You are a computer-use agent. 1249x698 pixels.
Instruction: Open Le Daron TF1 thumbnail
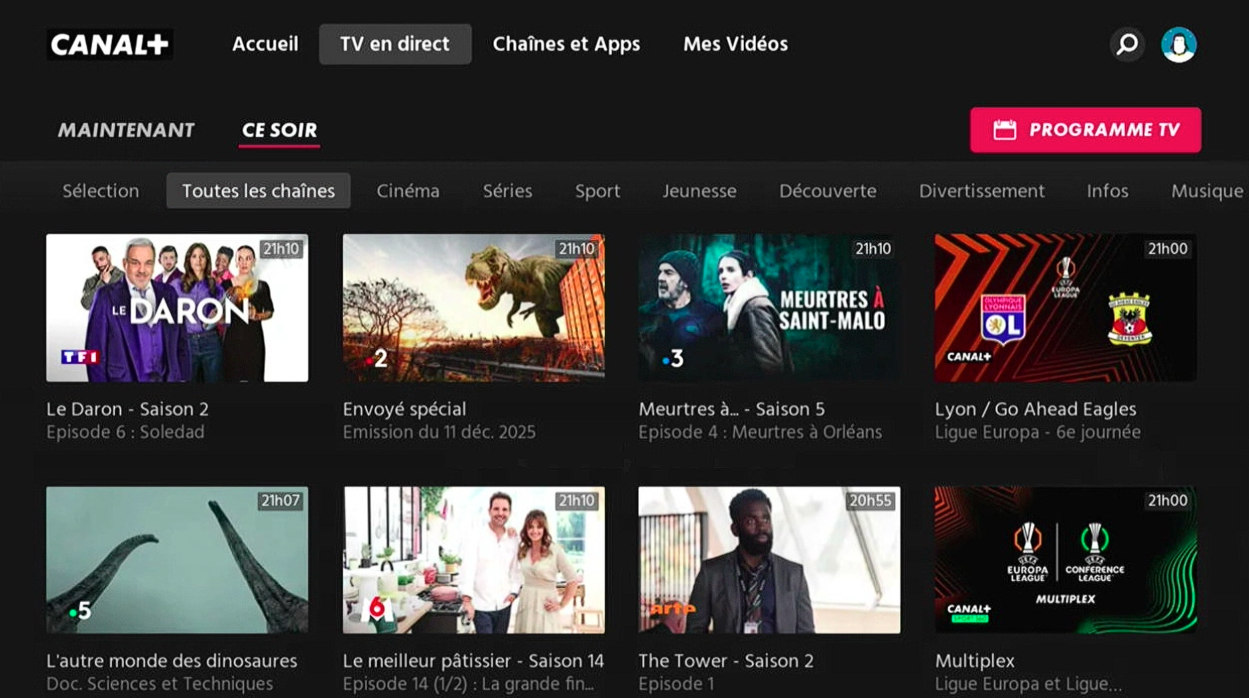tap(177, 308)
